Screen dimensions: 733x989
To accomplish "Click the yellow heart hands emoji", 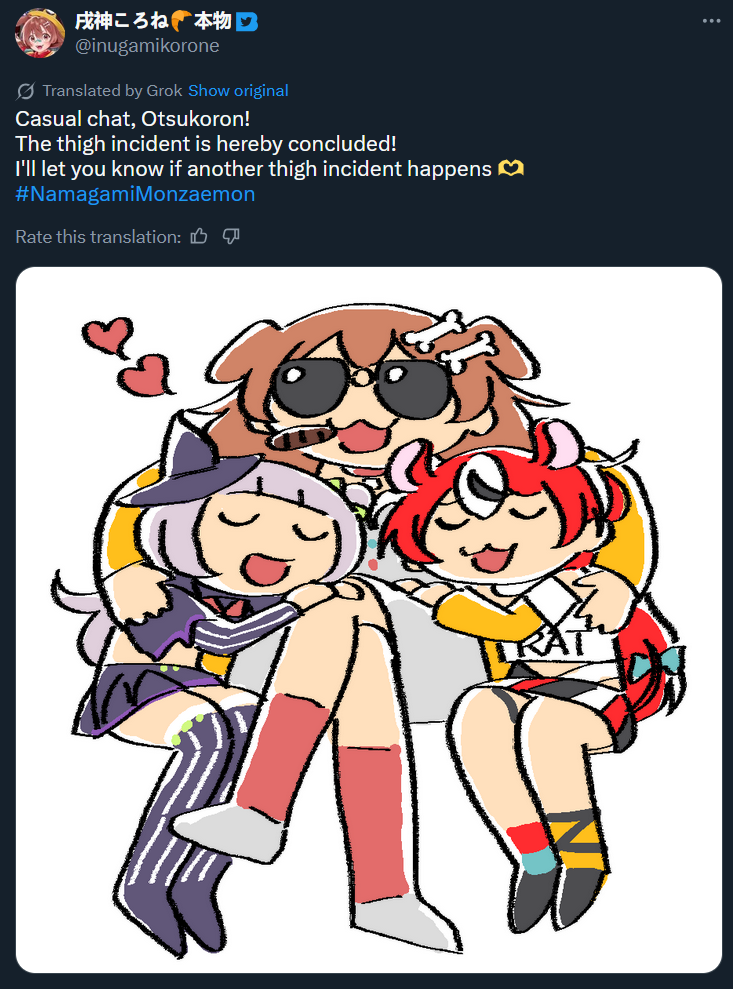I will [511, 168].
